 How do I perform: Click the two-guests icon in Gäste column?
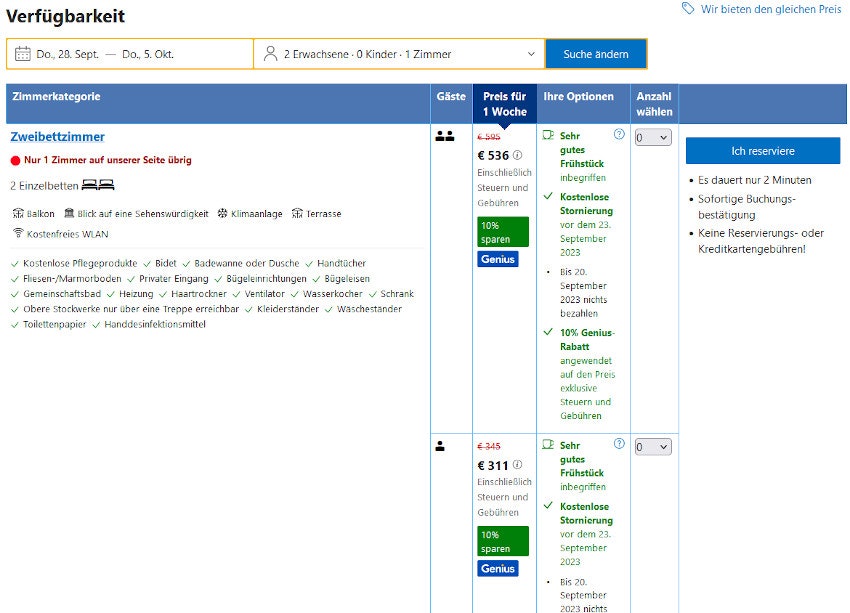point(445,136)
